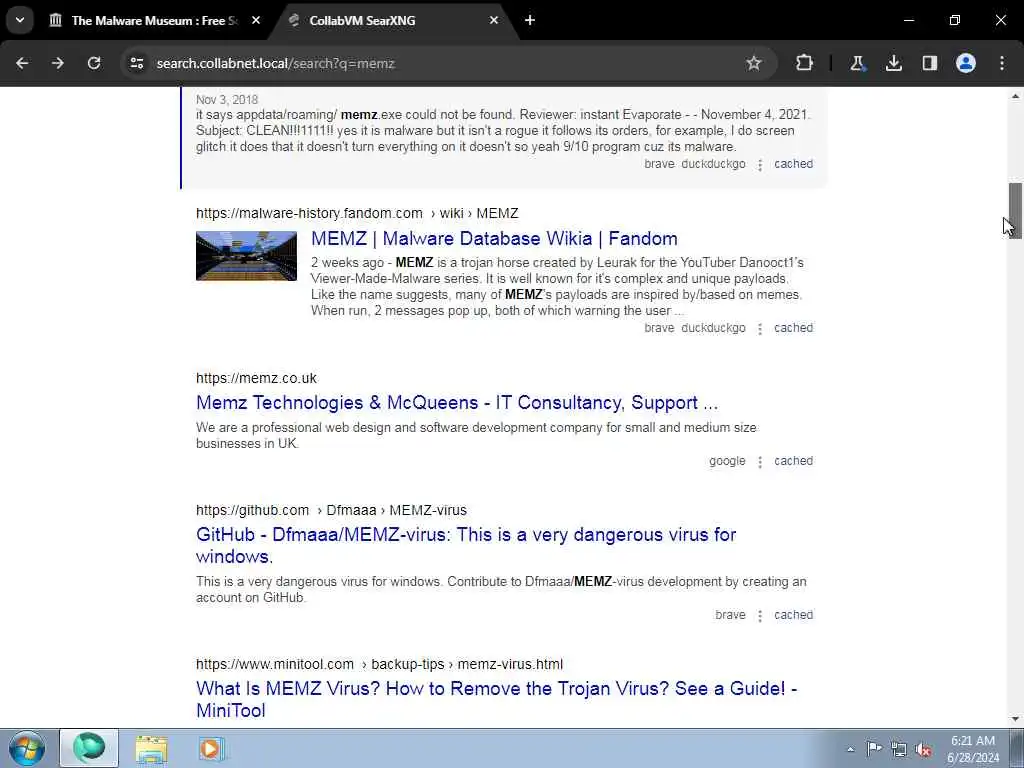The image size is (1024, 768).
Task: Reload the current page
Action: 94,63
